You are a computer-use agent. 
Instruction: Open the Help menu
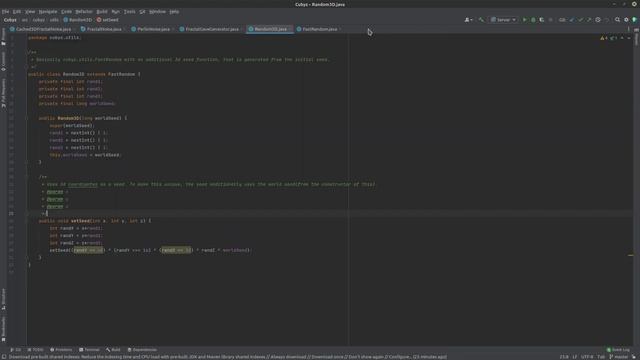pyautogui.click(x=174, y=11)
